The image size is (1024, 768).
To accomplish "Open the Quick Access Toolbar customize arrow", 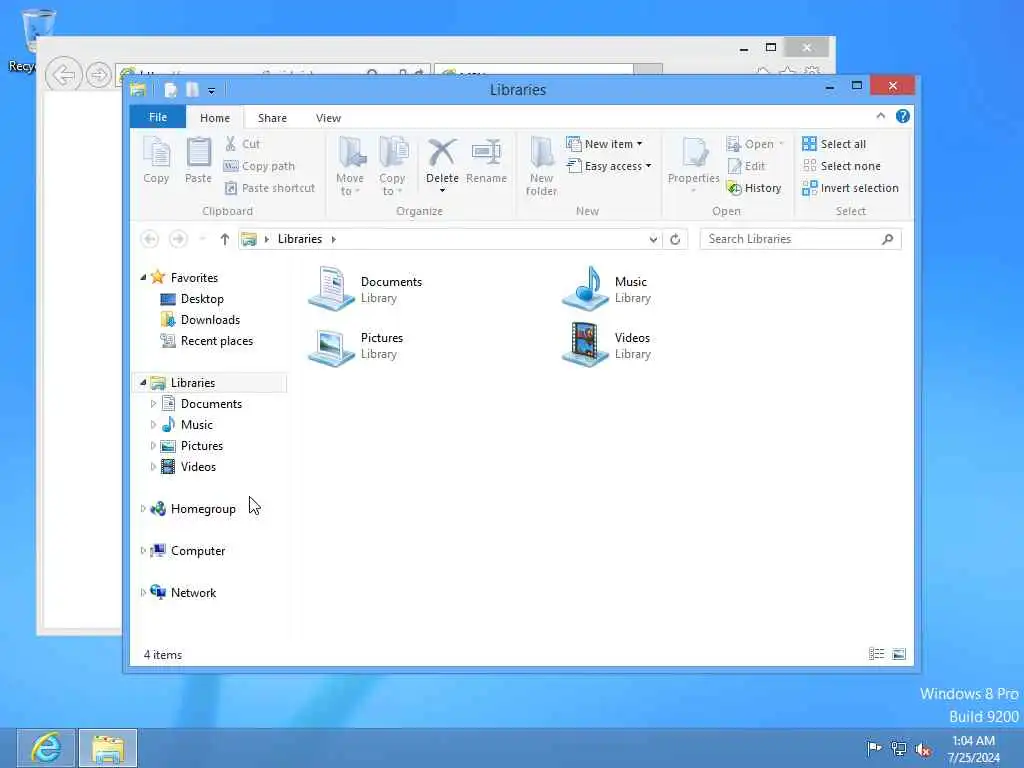I will (211, 91).
